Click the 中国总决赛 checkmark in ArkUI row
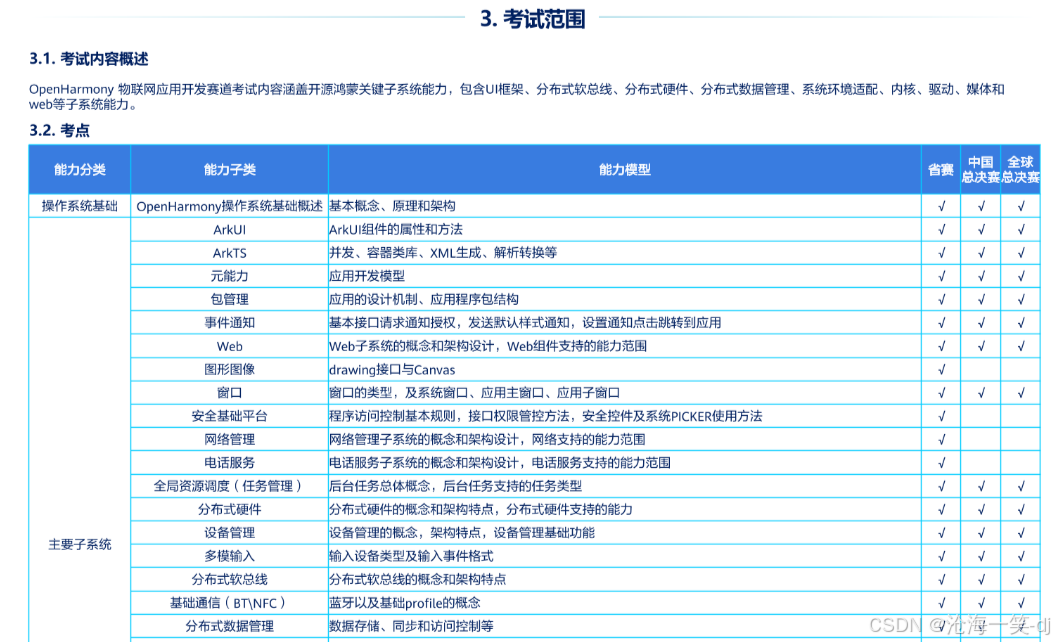Screen dimensions: 1055x642 tap(981, 229)
